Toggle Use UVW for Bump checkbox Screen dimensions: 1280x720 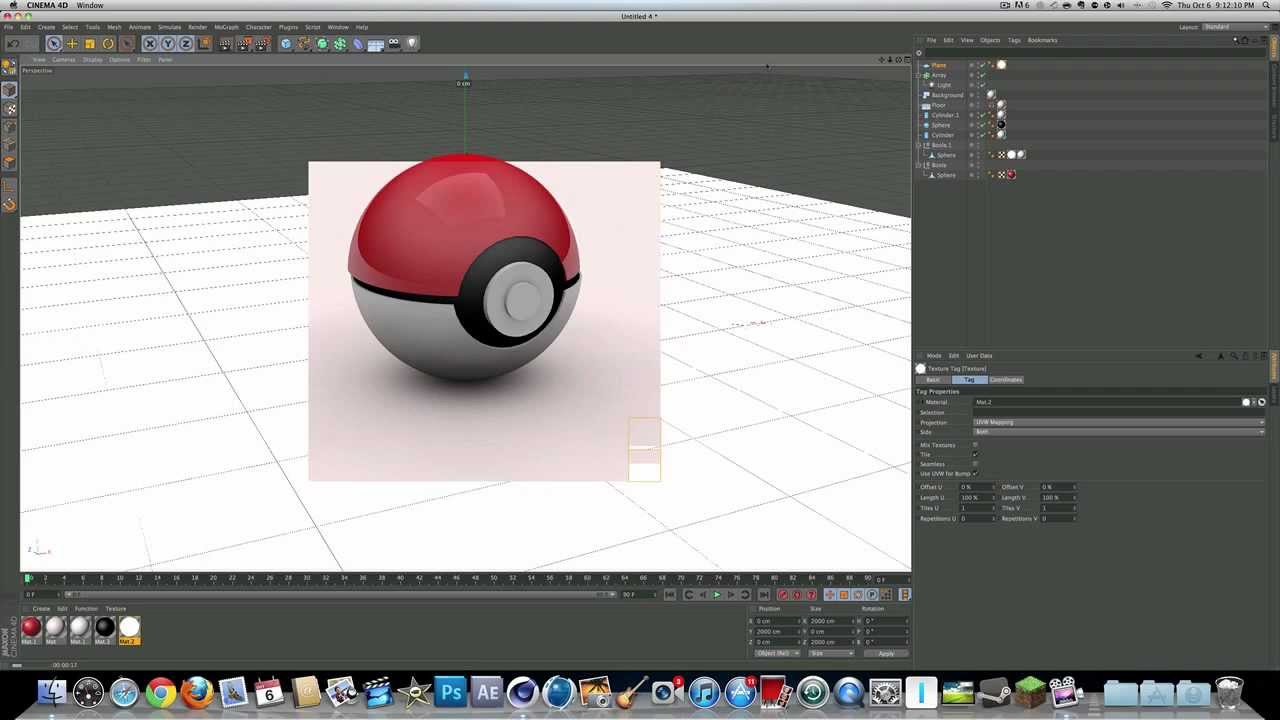coord(975,473)
